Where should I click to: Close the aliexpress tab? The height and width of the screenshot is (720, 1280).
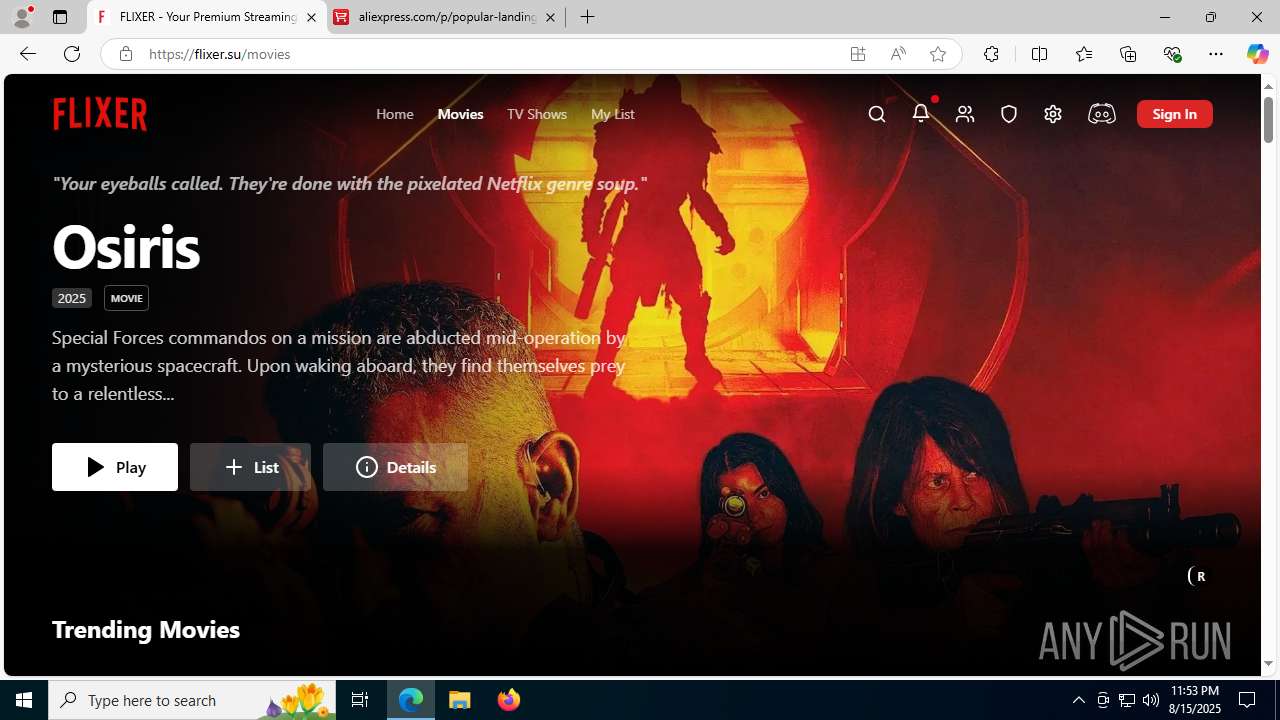point(550,17)
